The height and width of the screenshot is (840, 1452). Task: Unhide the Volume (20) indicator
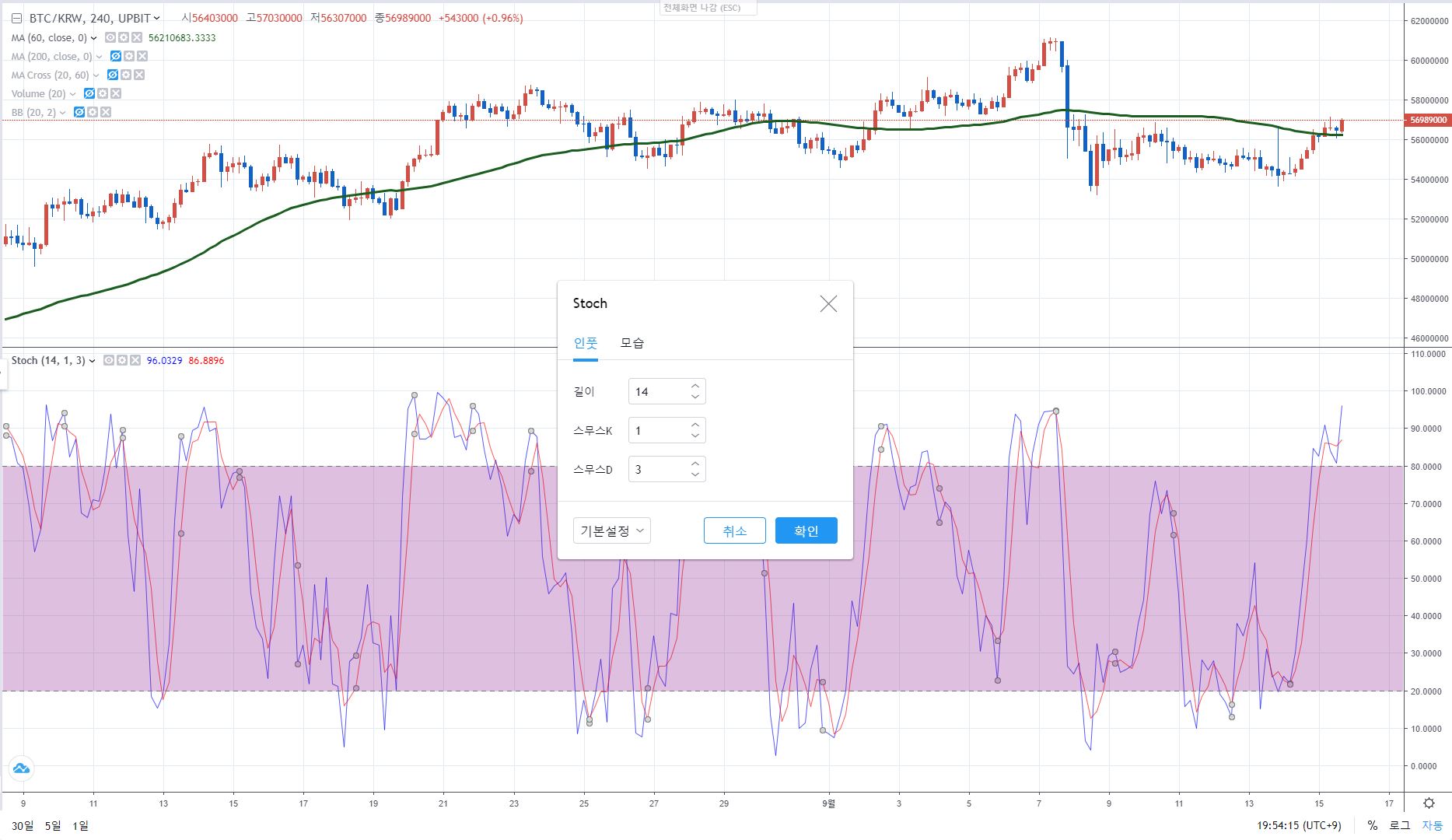[x=89, y=94]
